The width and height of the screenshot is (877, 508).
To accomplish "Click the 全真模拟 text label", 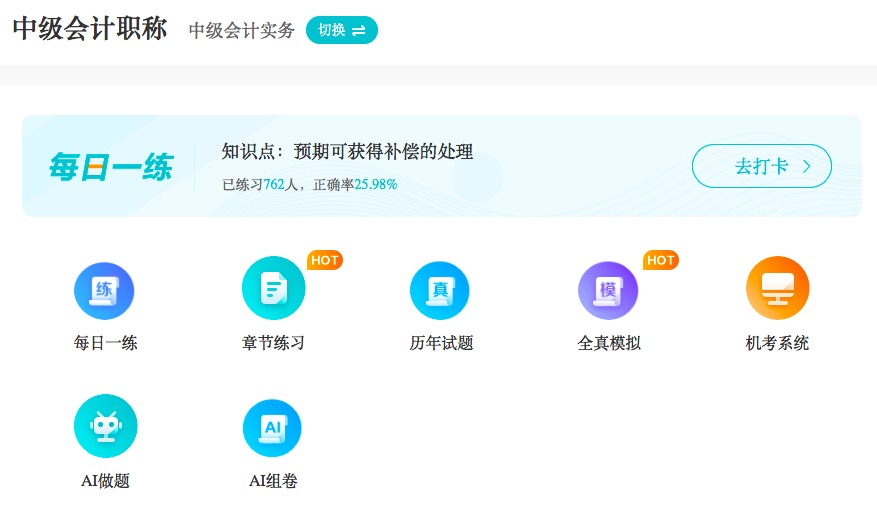I will 609,343.
